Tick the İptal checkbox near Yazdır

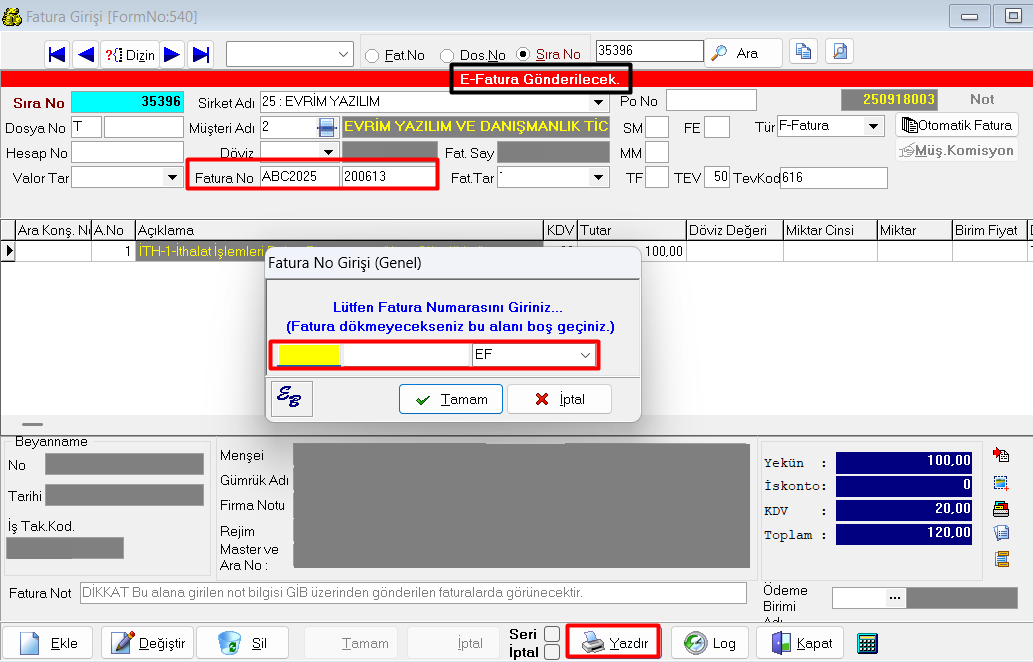[x=551, y=652]
